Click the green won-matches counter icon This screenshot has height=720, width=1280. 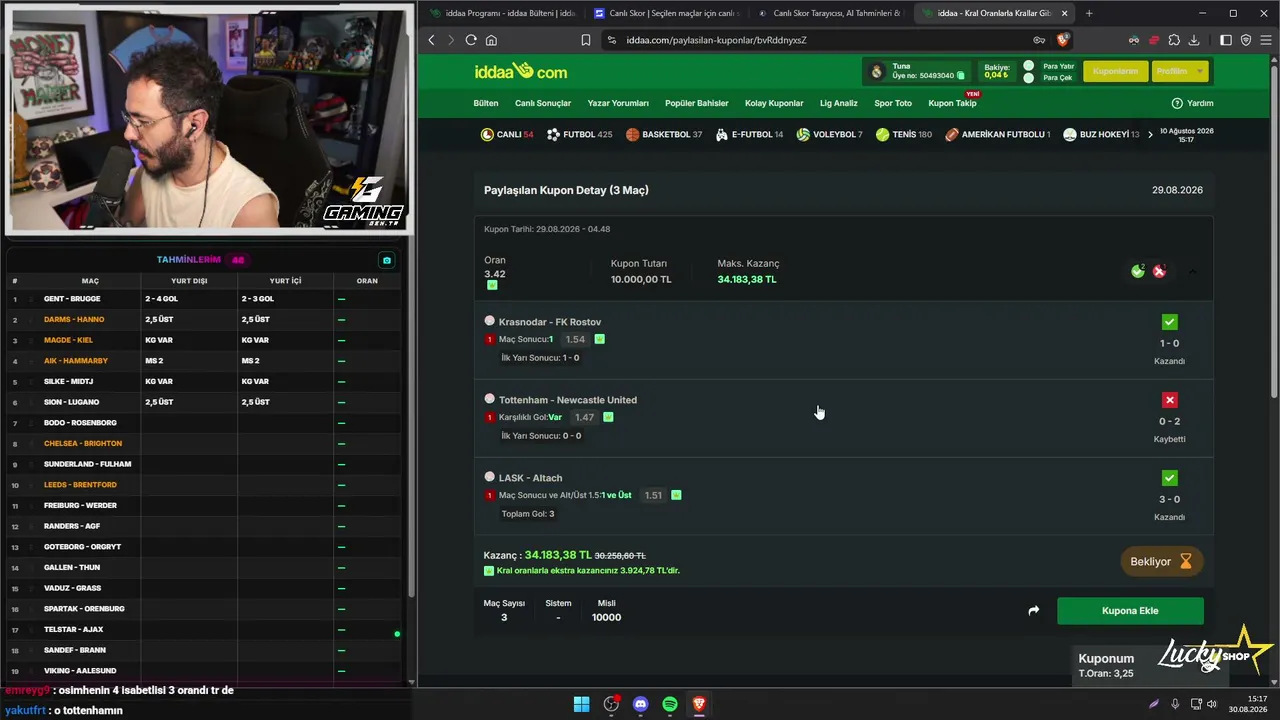1138,271
